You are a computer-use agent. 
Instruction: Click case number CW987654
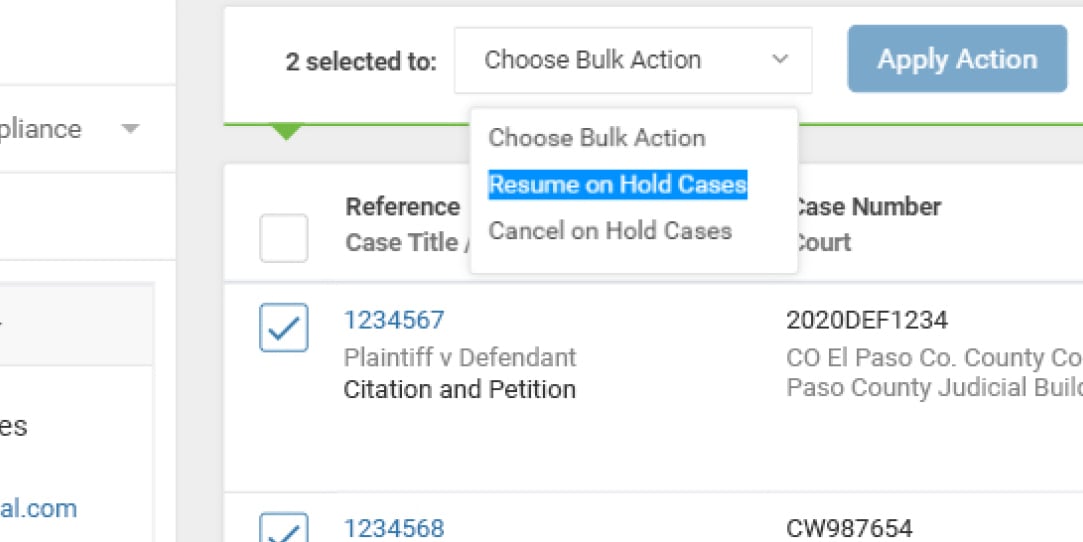(849, 528)
